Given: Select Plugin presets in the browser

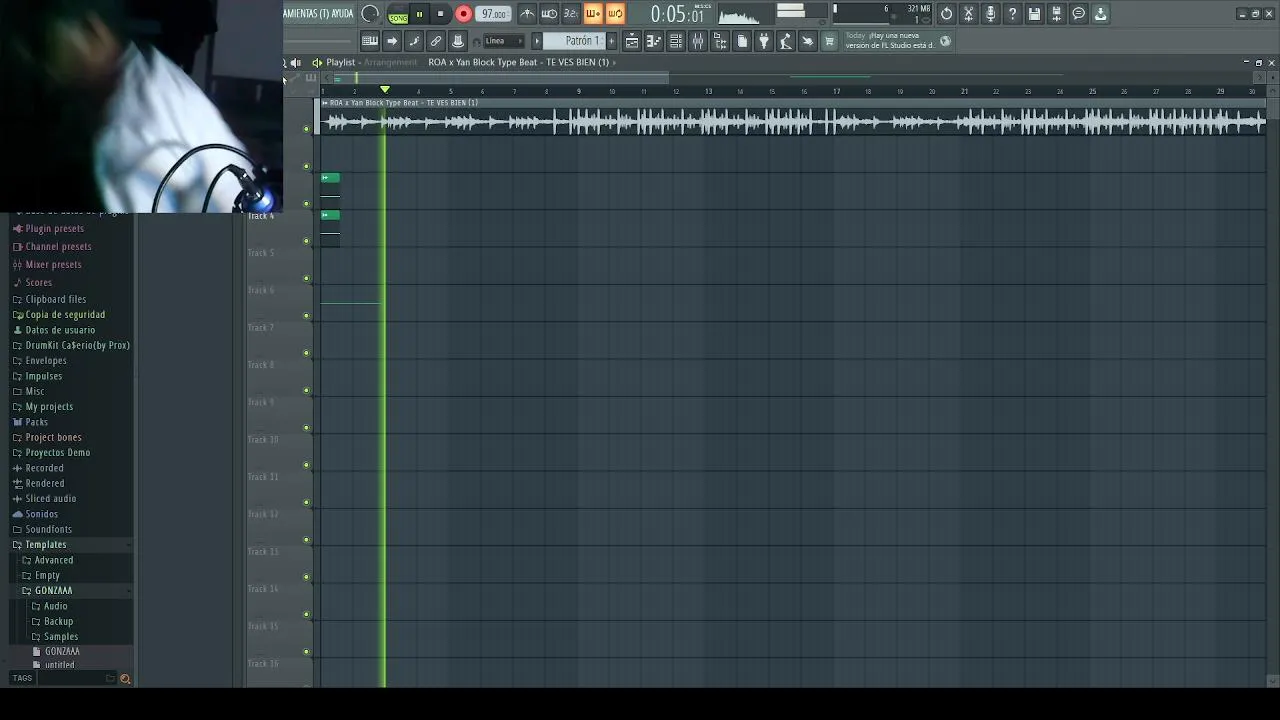Looking at the screenshot, I should tap(54, 229).
